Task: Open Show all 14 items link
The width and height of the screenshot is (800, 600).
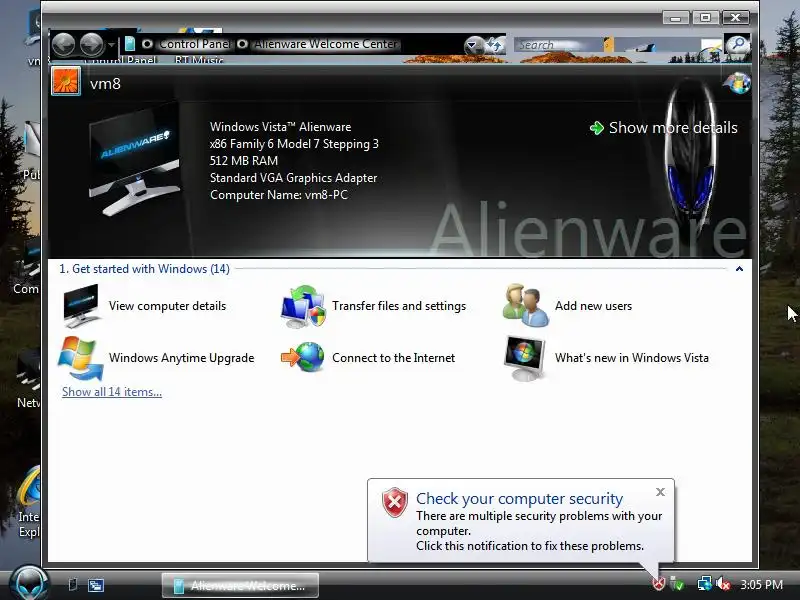Action: click(112, 392)
